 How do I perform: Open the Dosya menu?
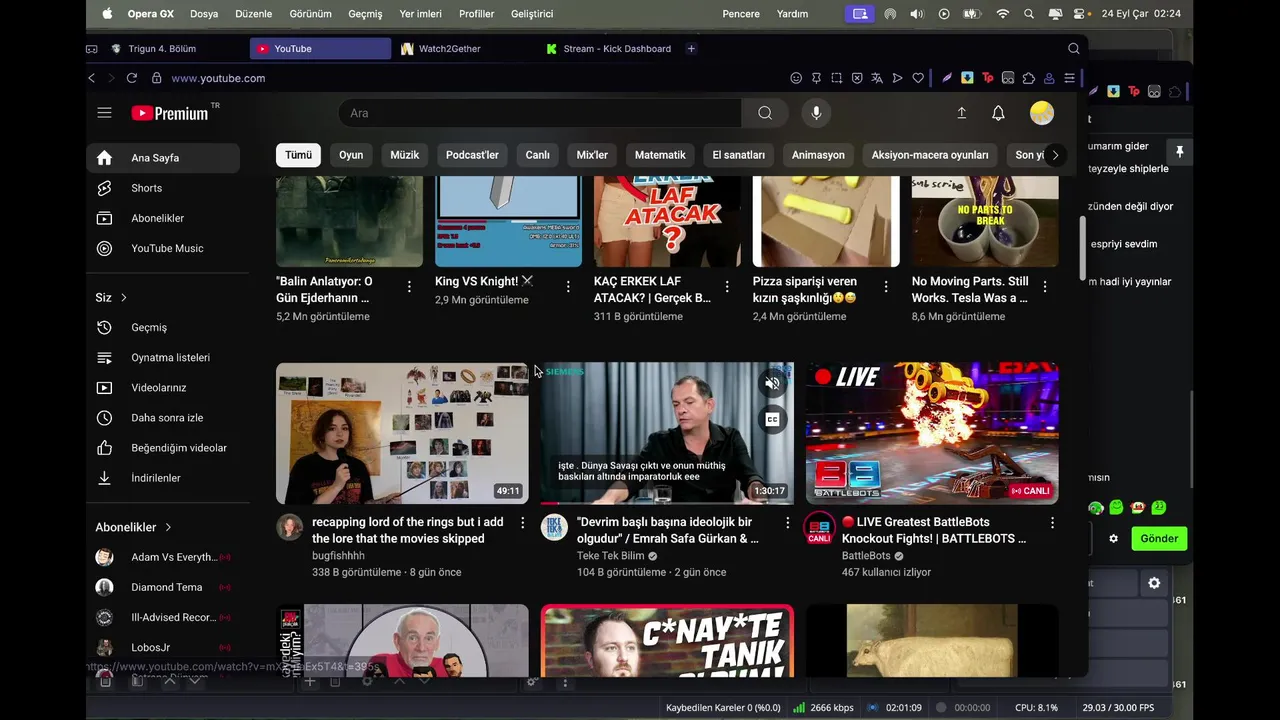coord(204,14)
